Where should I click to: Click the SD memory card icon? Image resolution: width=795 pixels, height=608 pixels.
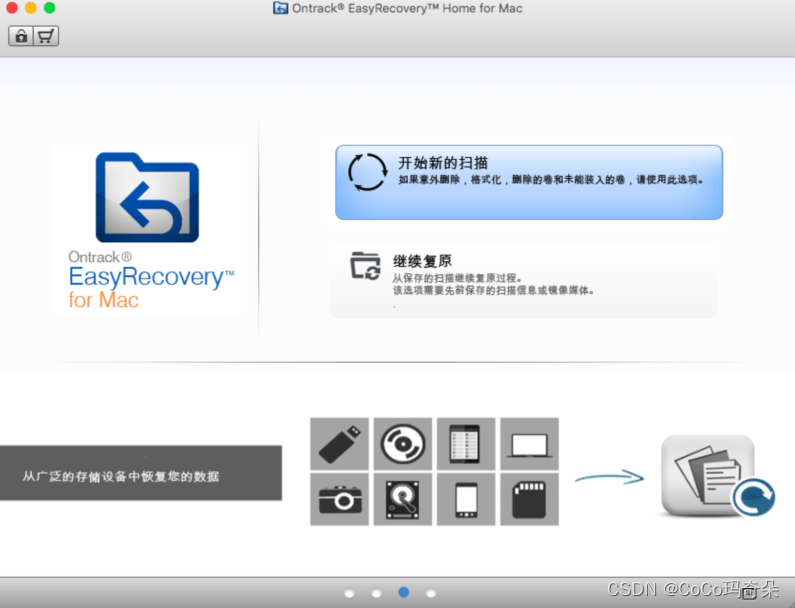tap(529, 499)
